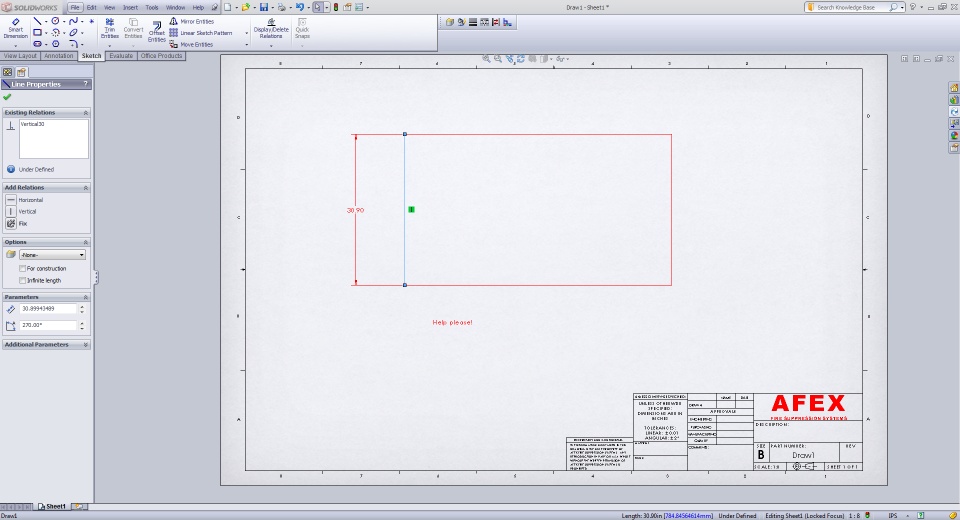This screenshot has height=520, width=960.
Task: Open the Tools menu
Action: [x=152, y=7]
